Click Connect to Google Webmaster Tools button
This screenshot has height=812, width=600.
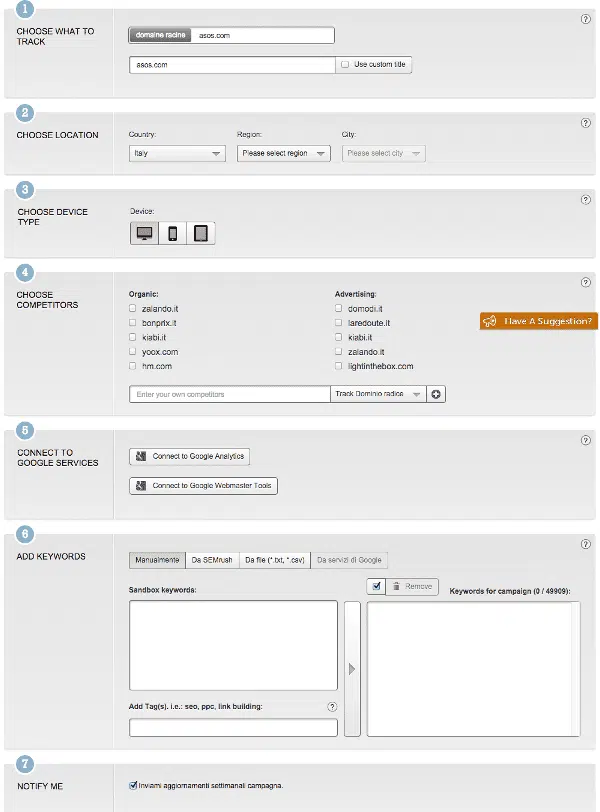pyautogui.click(x=203, y=486)
